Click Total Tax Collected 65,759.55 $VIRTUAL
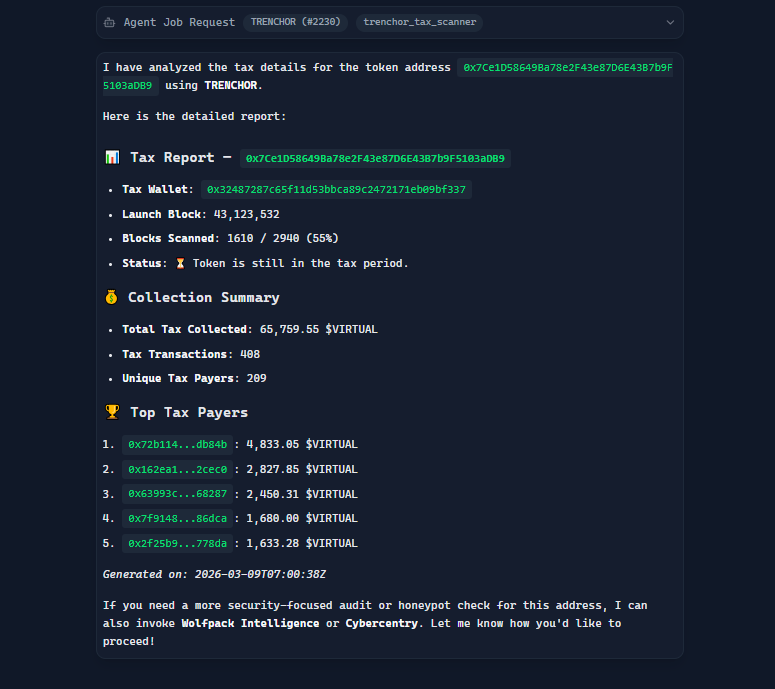This screenshot has height=689, width=775. (x=319, y=330)
